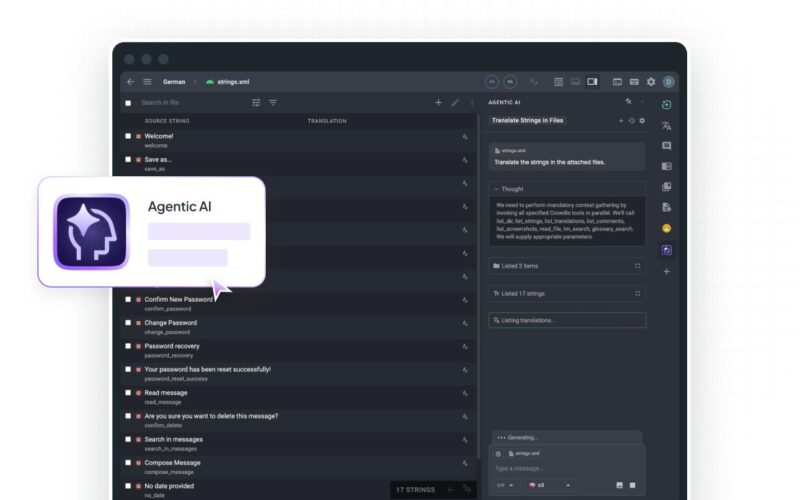800x500 pixels.
Task: Click AI translate icon on Change Password row
Action: pos(465,323)
